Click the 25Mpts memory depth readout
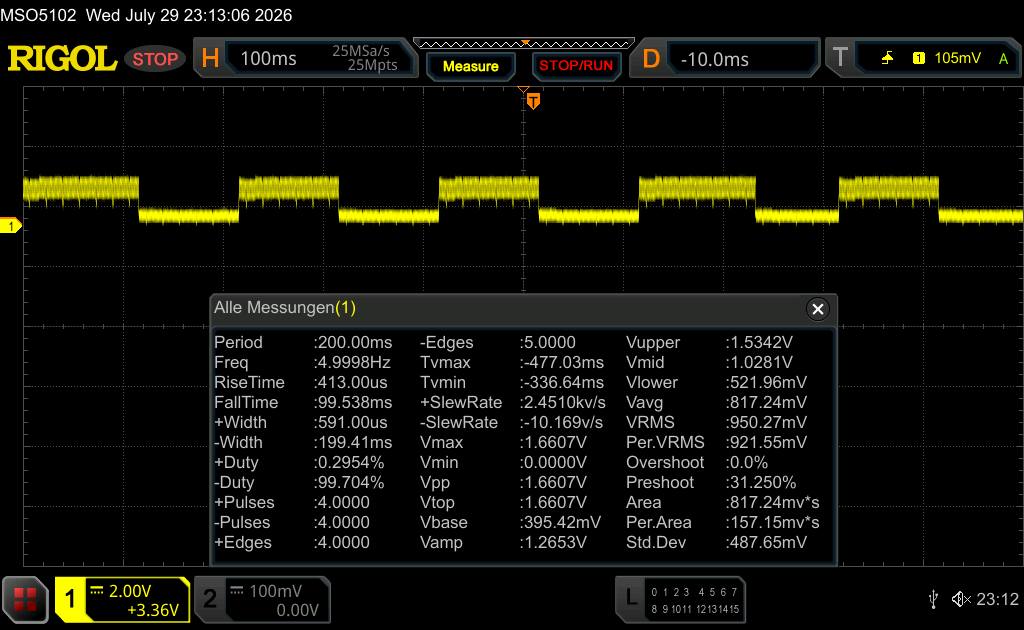The image size is (1024, 630). click(x=372, y=65)
